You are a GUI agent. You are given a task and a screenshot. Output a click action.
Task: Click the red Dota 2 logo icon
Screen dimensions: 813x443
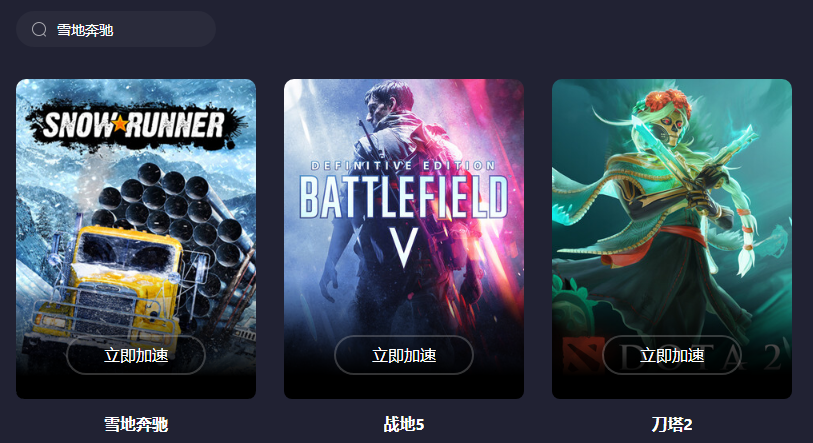point(583,356)
